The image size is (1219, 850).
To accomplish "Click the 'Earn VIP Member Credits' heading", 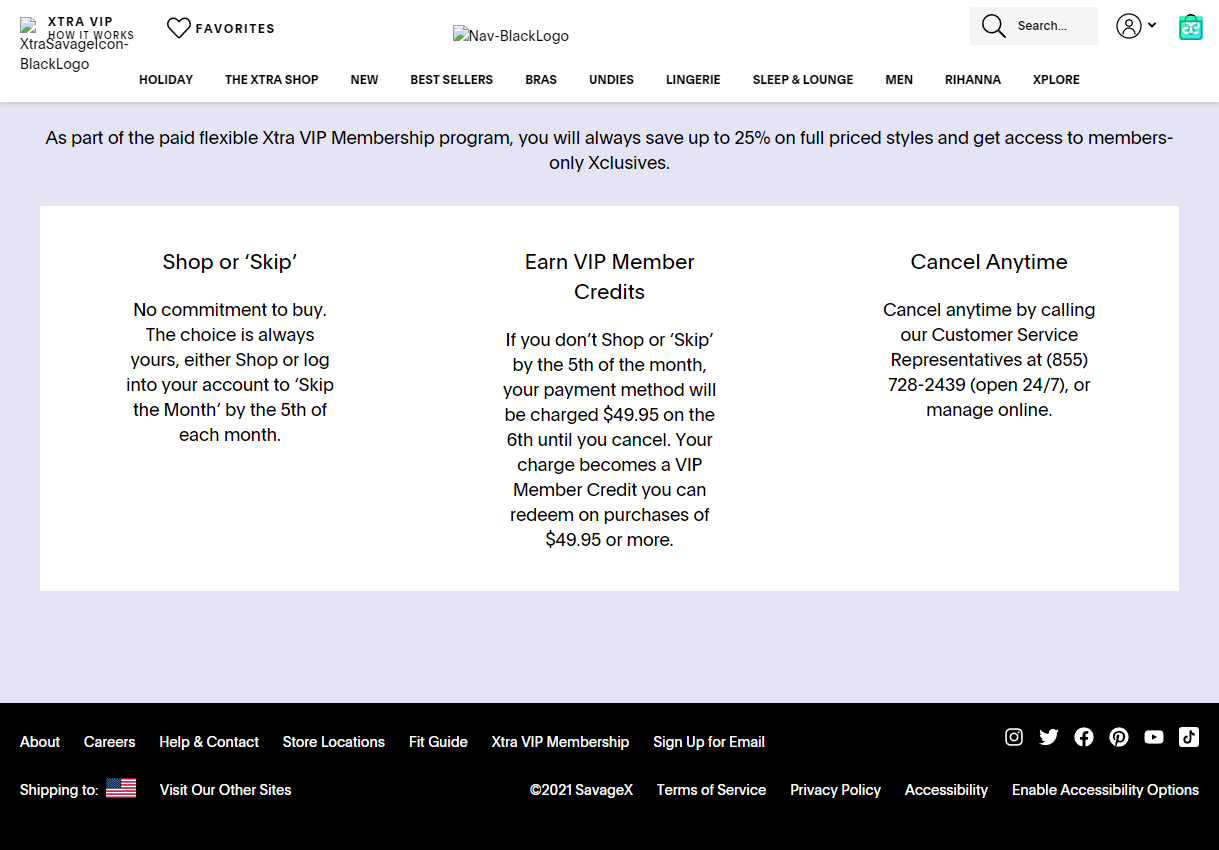I will [609, 277].
